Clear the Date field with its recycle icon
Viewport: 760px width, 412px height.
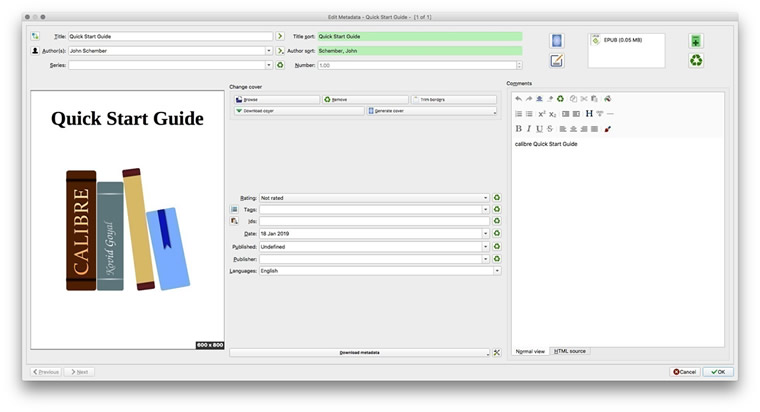pos(496,233)
